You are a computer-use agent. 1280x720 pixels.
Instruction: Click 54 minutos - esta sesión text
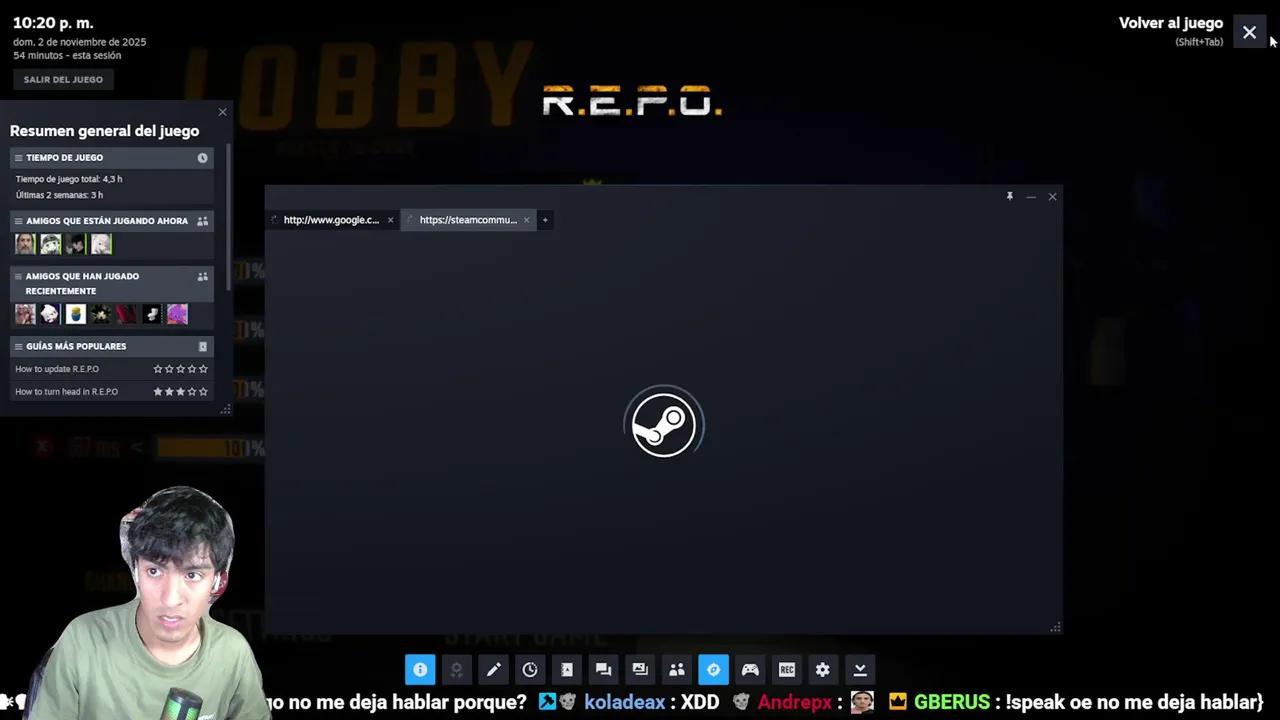[67, 56]
